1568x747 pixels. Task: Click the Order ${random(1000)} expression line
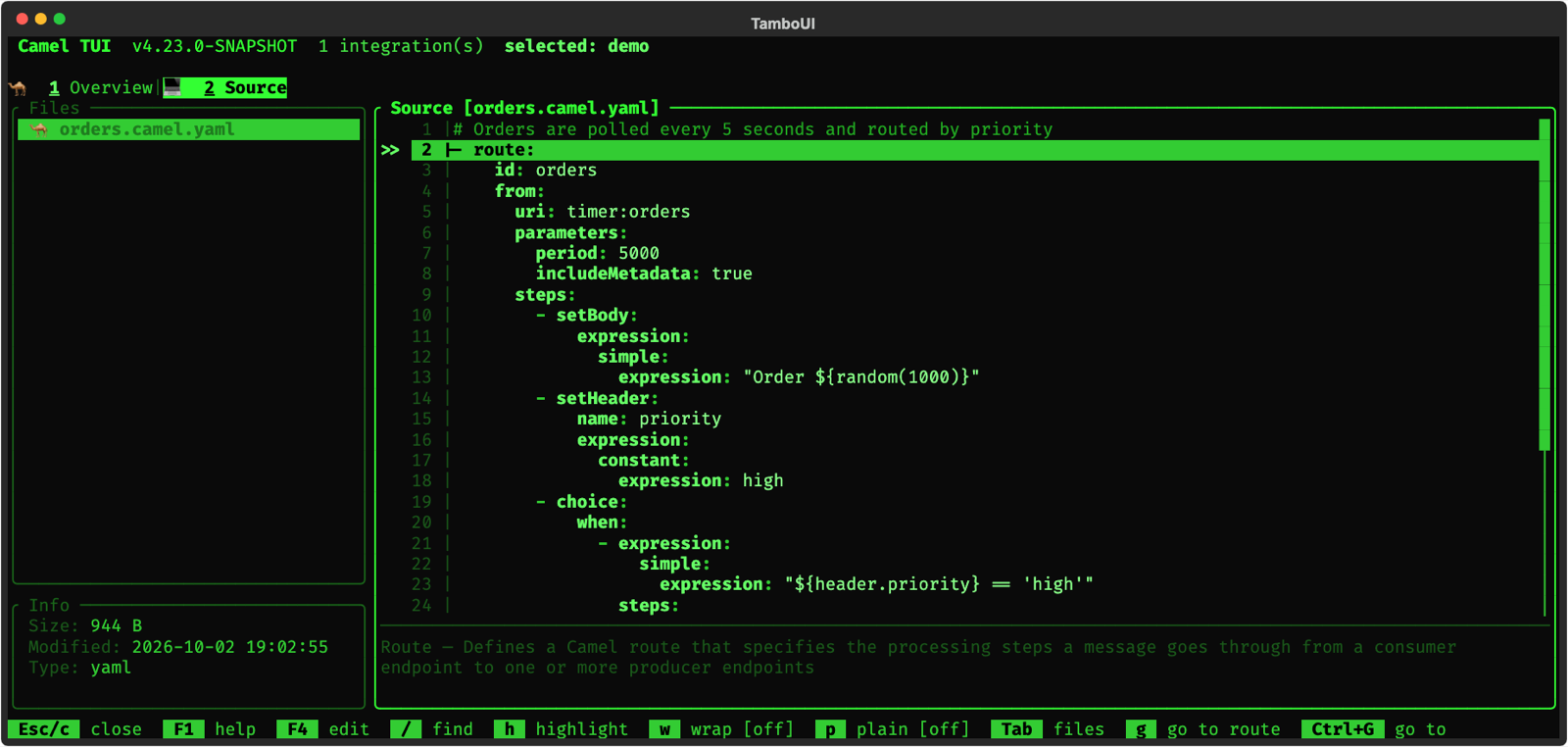pyautogui.click(x=799, y=377)
